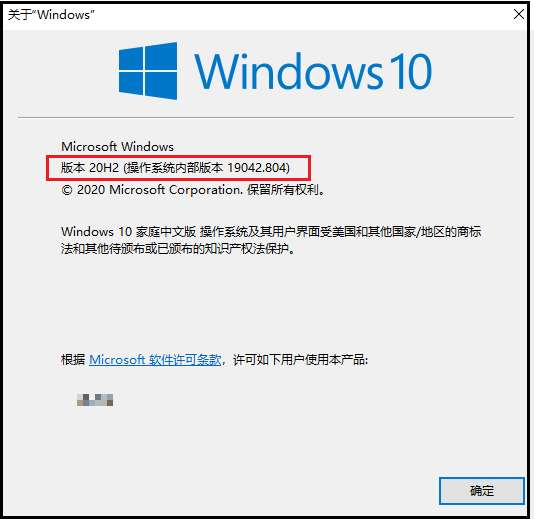Click the 关于"Windows" title bar text
Viewport: 534px width, 519px height.
click(51, 15)
